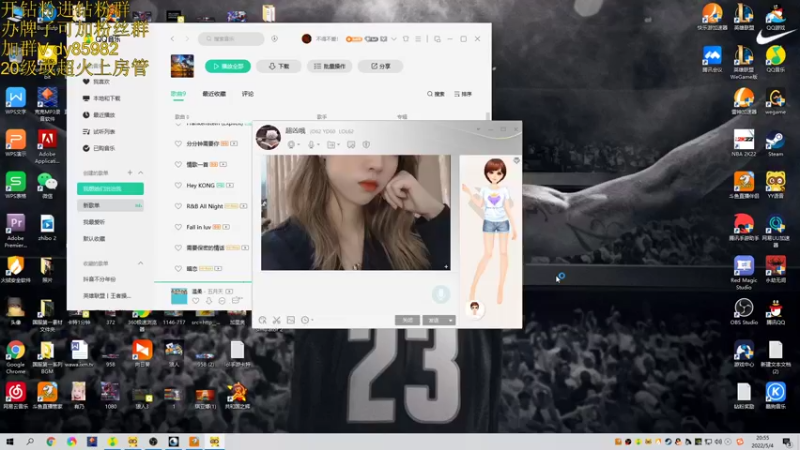Focus the QQ Music search box
The image size is (800, 450).
(231, 39)
